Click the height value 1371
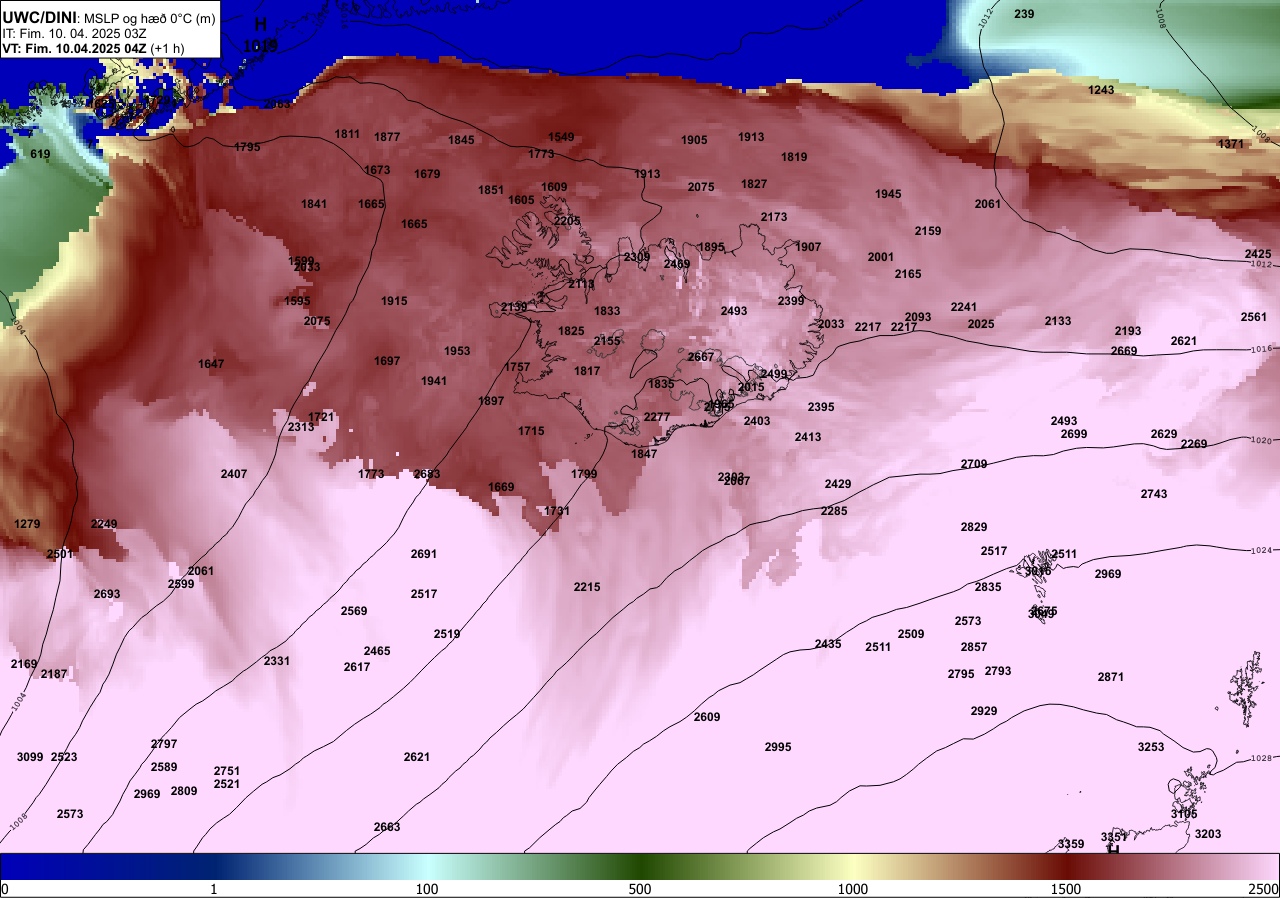The height and width of the screenshot is (898, 1280). click(x=1231, y=144)
